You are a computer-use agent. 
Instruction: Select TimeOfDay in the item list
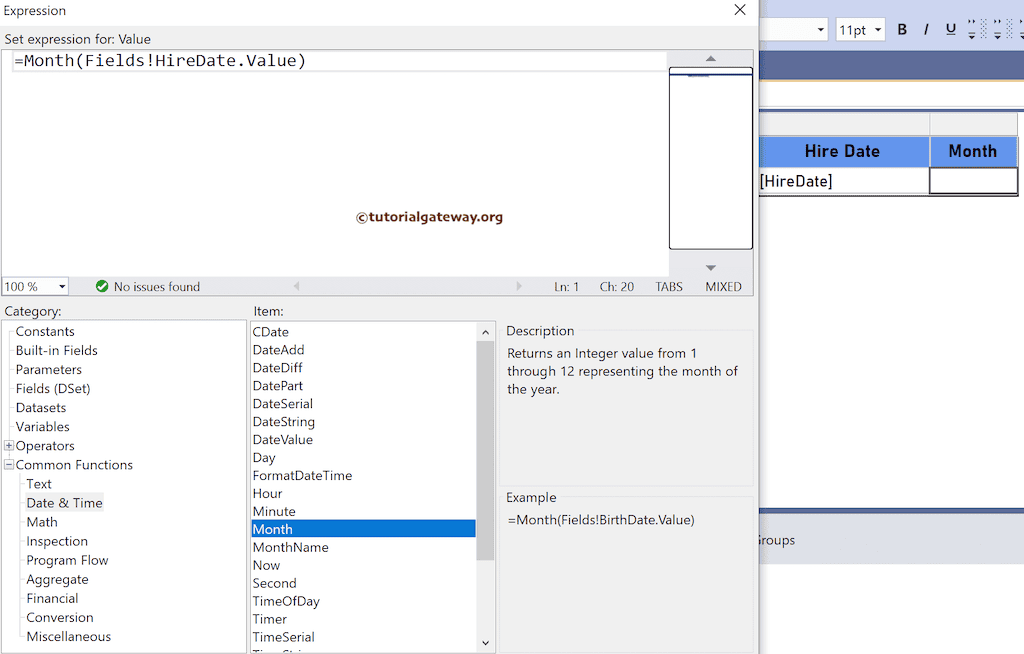pyautogui.click(x=286, y=601)
